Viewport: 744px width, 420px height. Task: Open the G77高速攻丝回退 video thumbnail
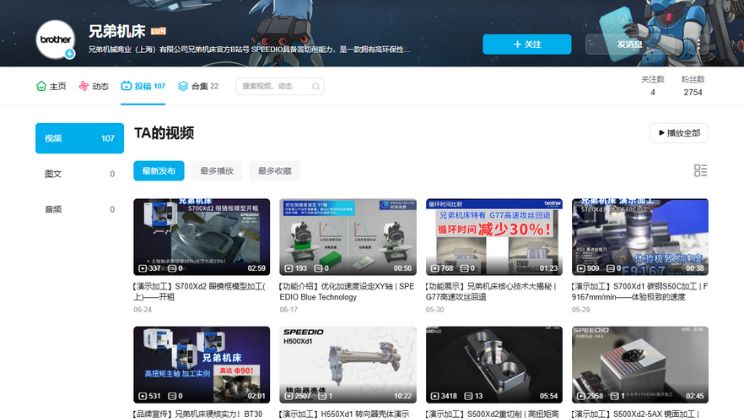click(x=493, y=236)
